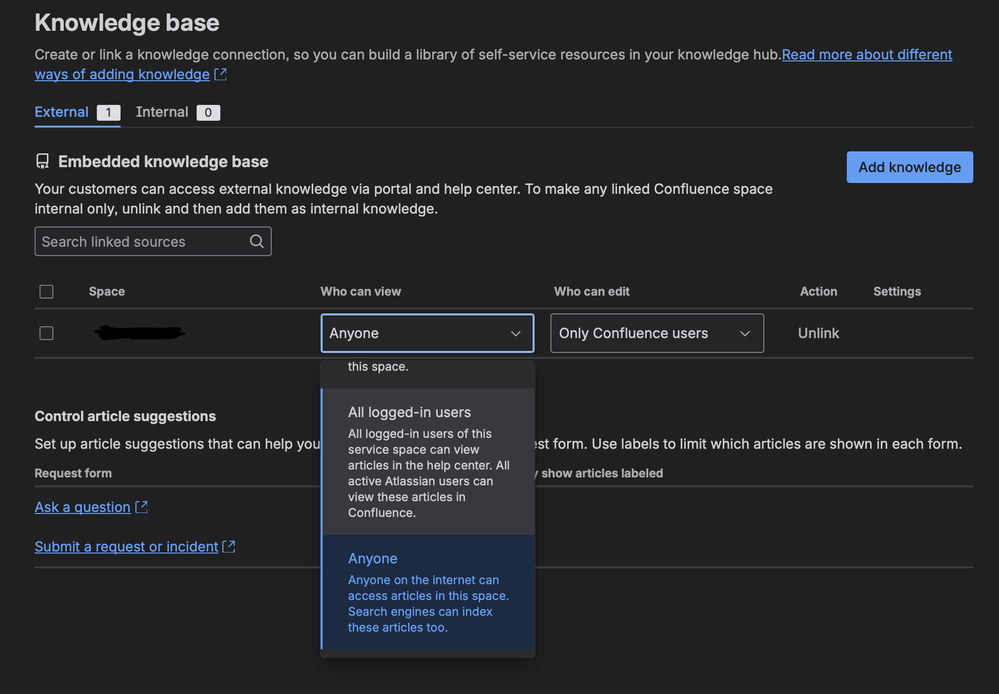Switch to the Internal tab
This screenshot has height=694, width=999.
click(x=162, y=112)
